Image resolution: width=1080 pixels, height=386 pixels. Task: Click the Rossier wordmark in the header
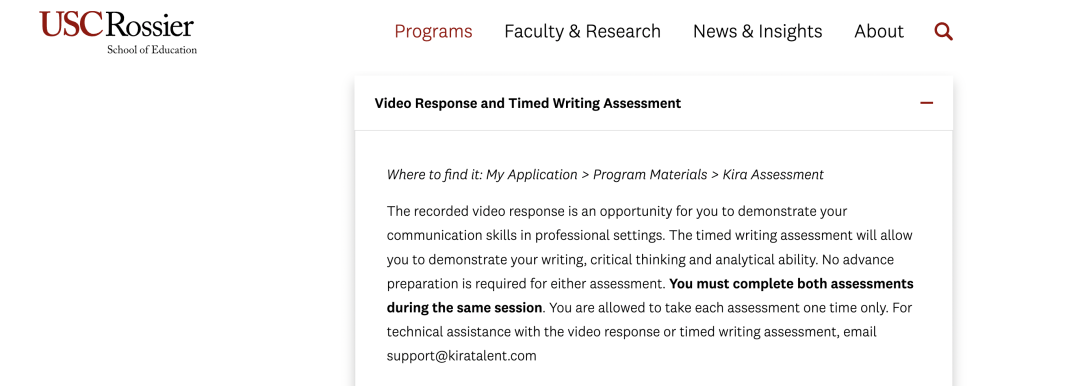pos(150,25)
